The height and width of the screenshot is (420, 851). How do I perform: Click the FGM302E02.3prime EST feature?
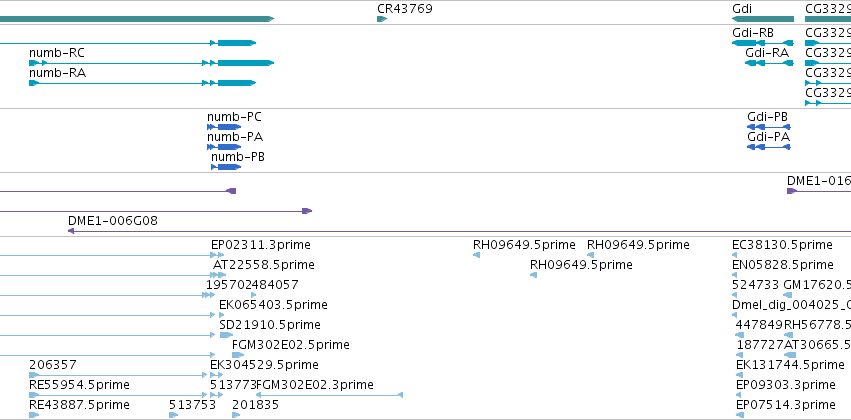click(329, 395)
